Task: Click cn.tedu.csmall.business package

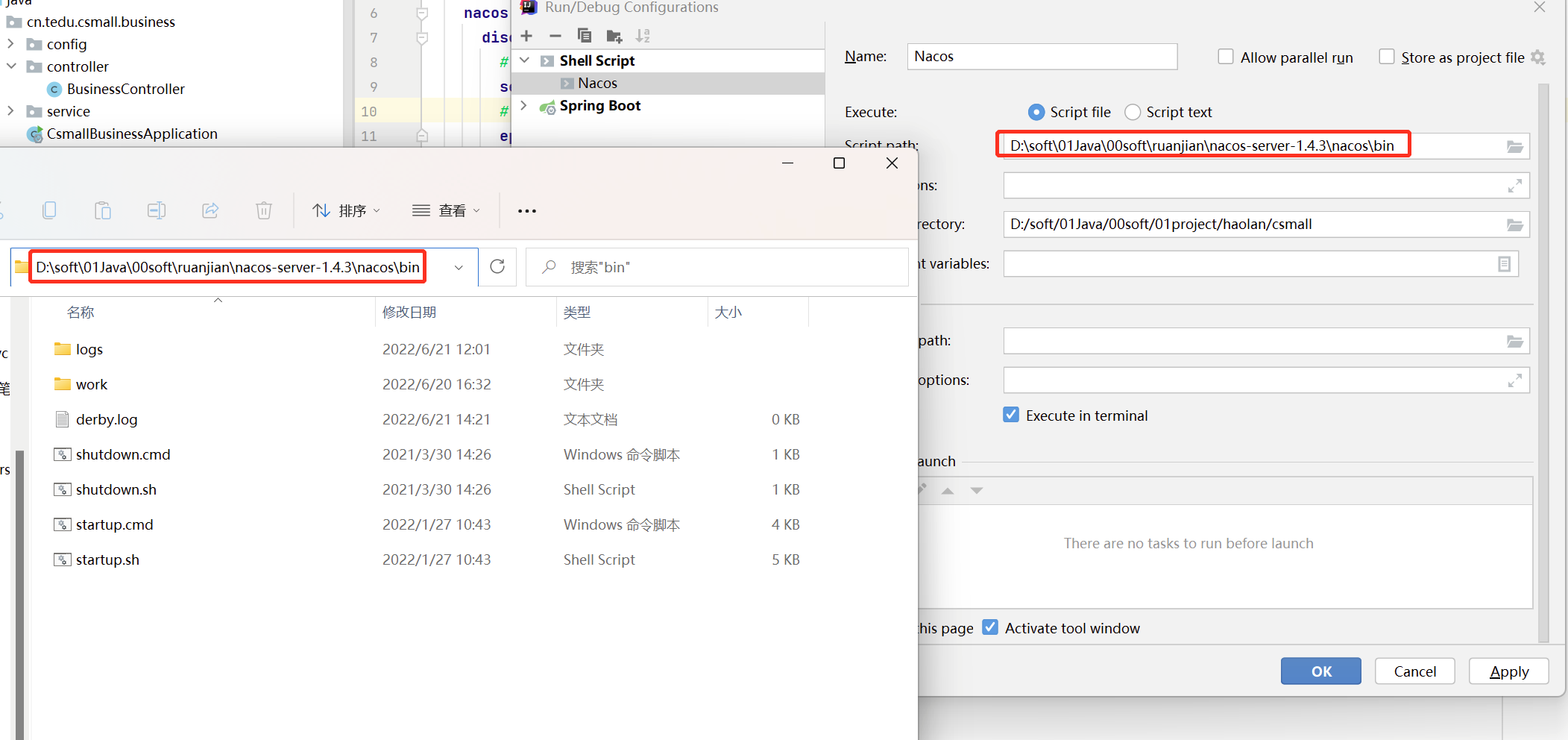Action: click(x=101, y=22)
